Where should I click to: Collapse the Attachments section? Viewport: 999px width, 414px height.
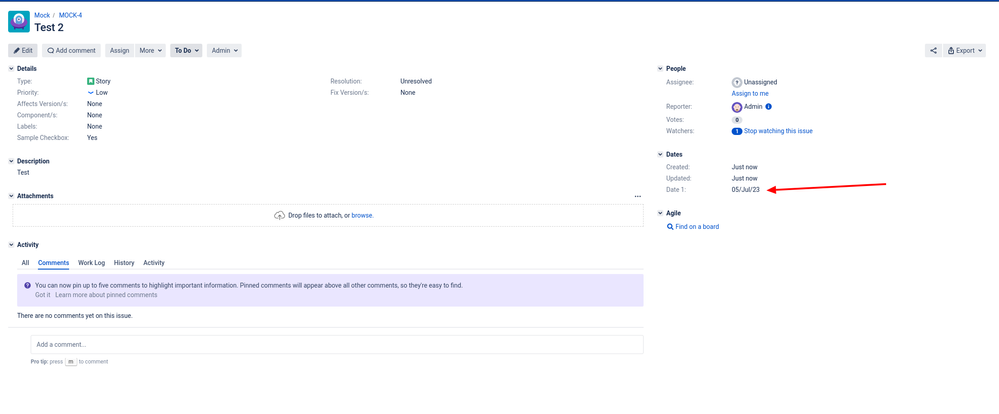coord(11,196)
